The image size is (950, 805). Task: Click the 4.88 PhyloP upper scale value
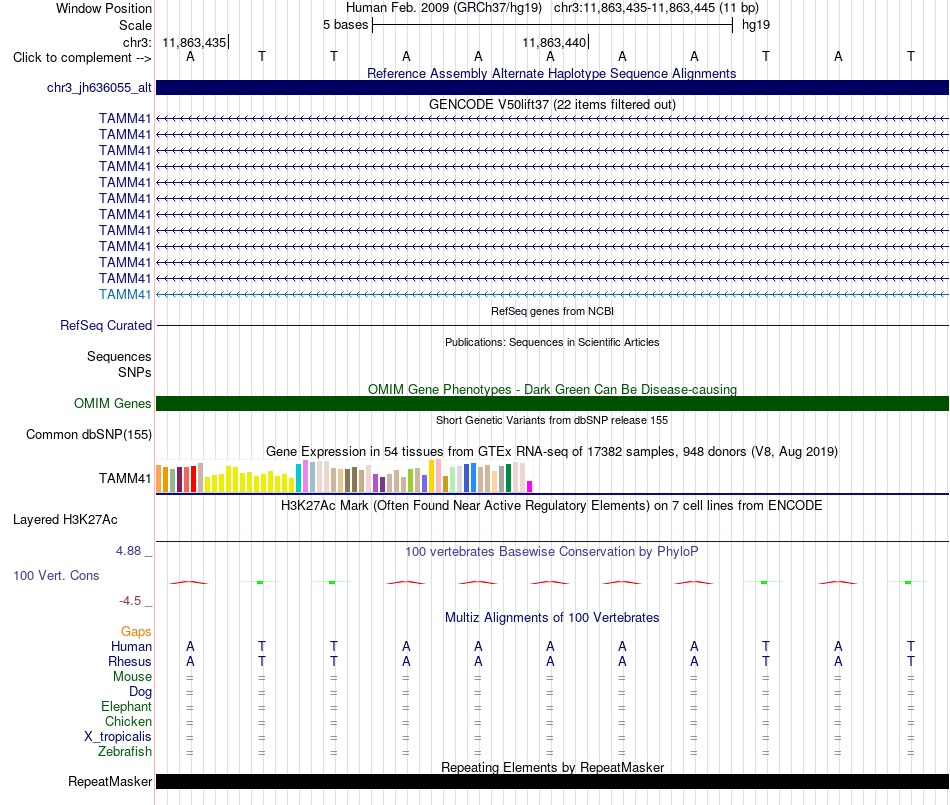pos(128,551)
